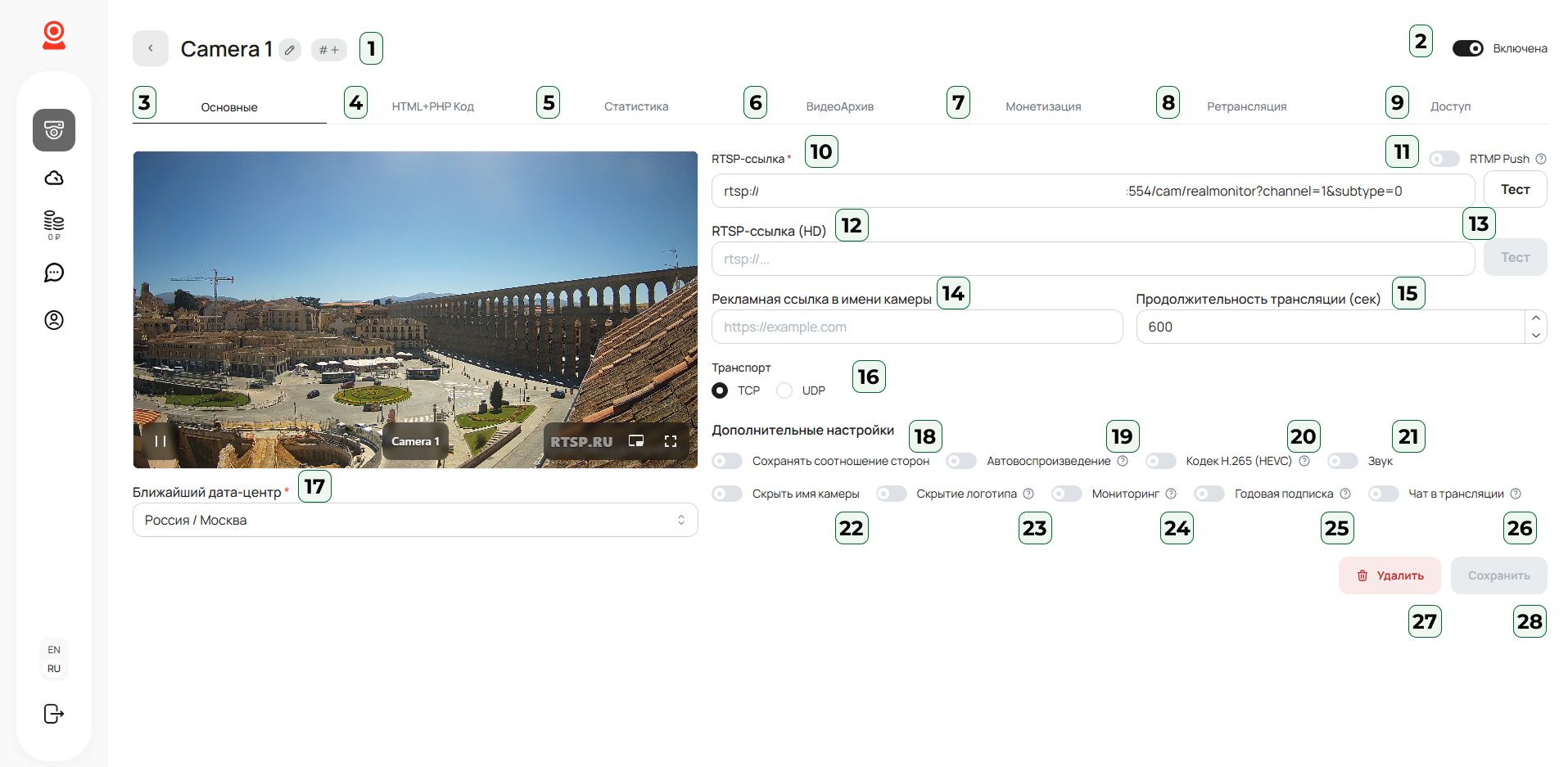
Task: Click help icon next to Кодек H.265 (HEVC)
Action: [1304, 461]
